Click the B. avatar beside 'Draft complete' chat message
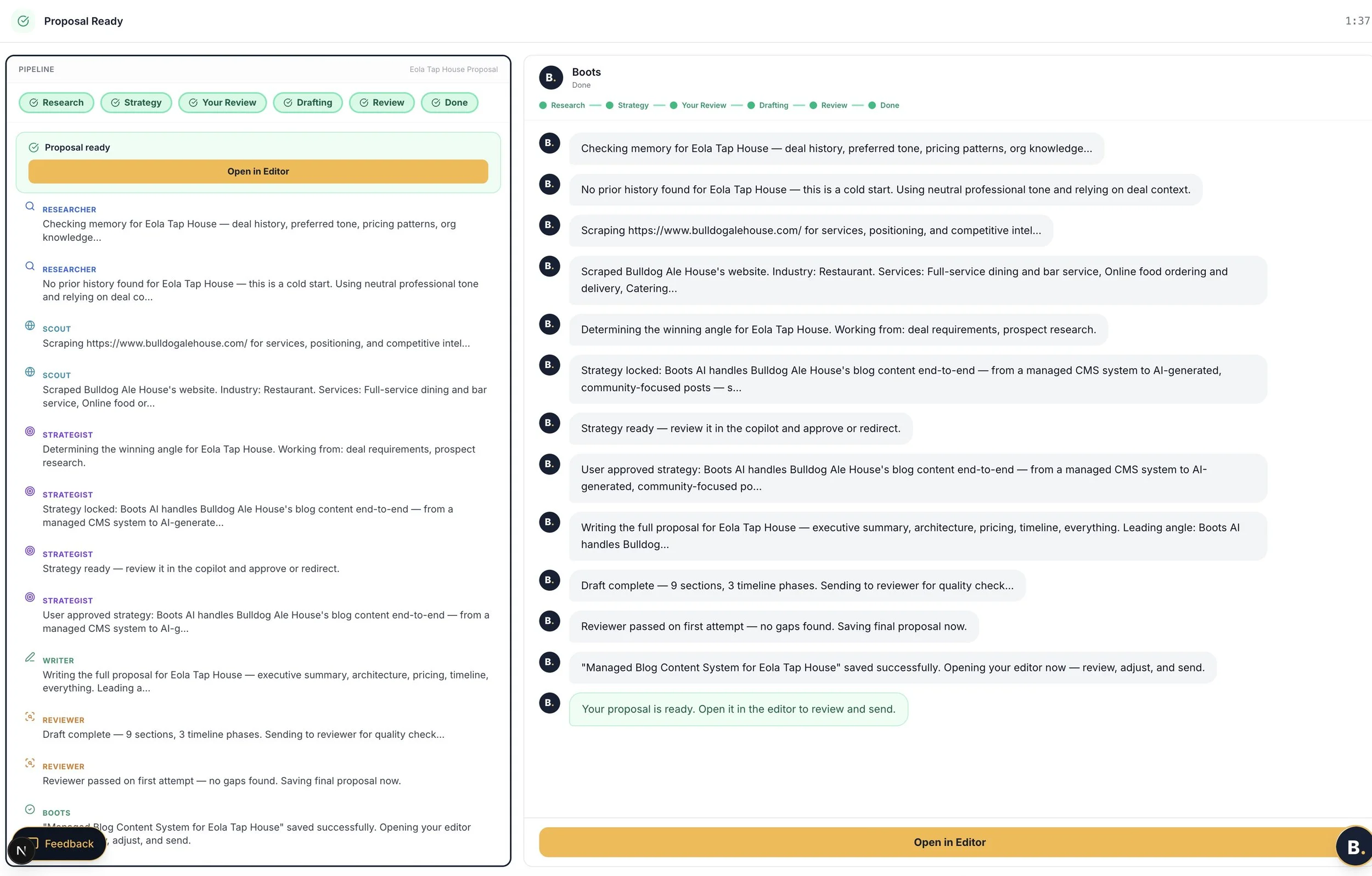The width and height of the screenshot is (1372, 876). 549,580
